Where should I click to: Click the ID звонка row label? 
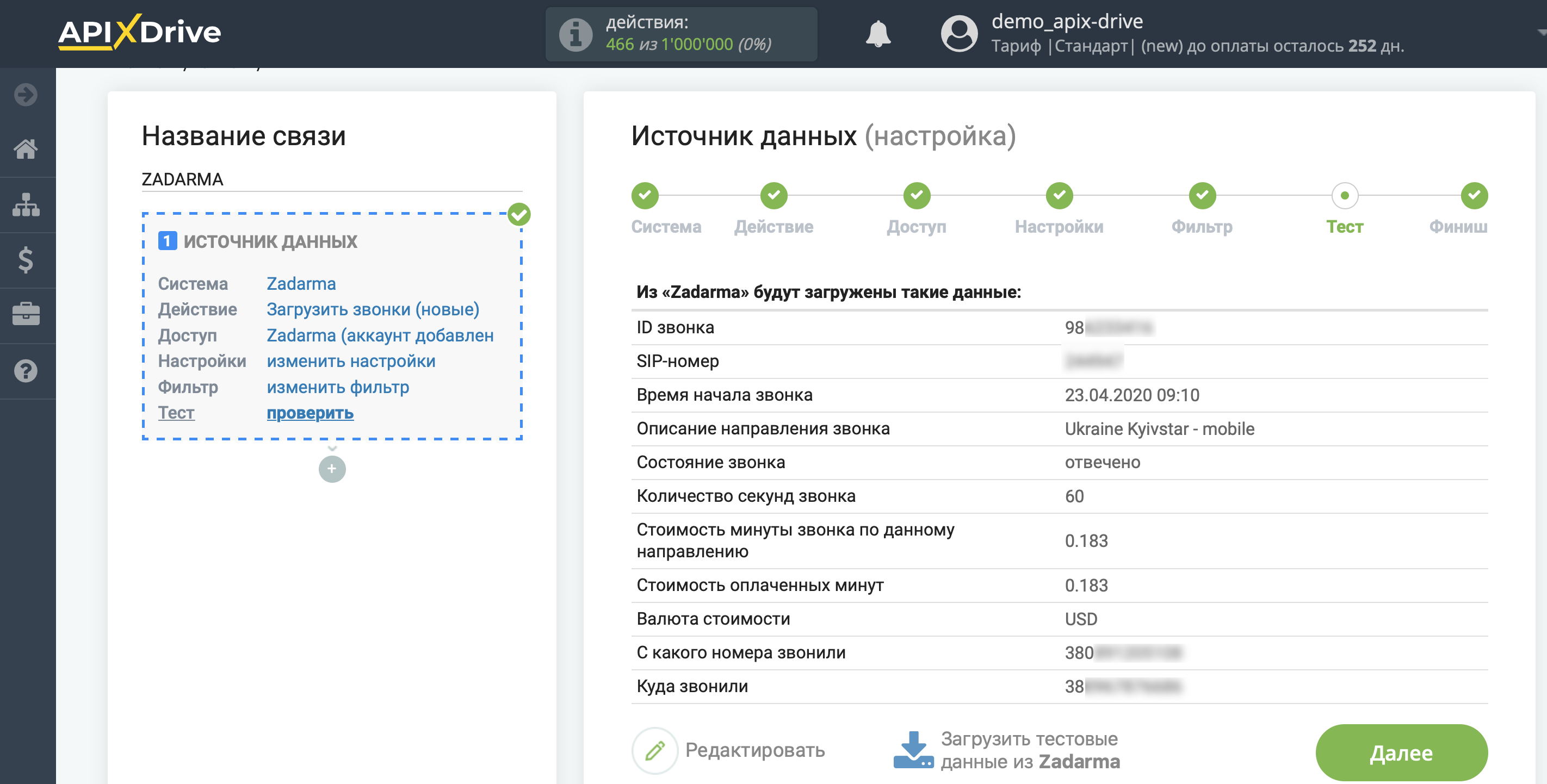click(675, 327)
